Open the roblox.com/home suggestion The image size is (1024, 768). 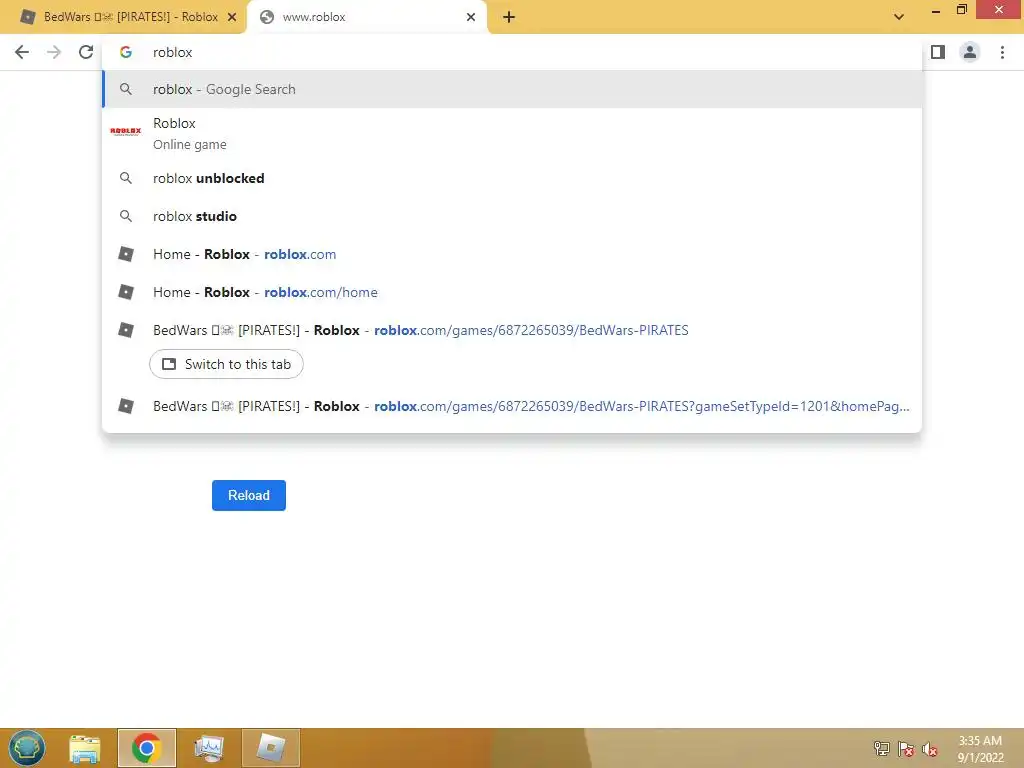[x=512, y=292]
